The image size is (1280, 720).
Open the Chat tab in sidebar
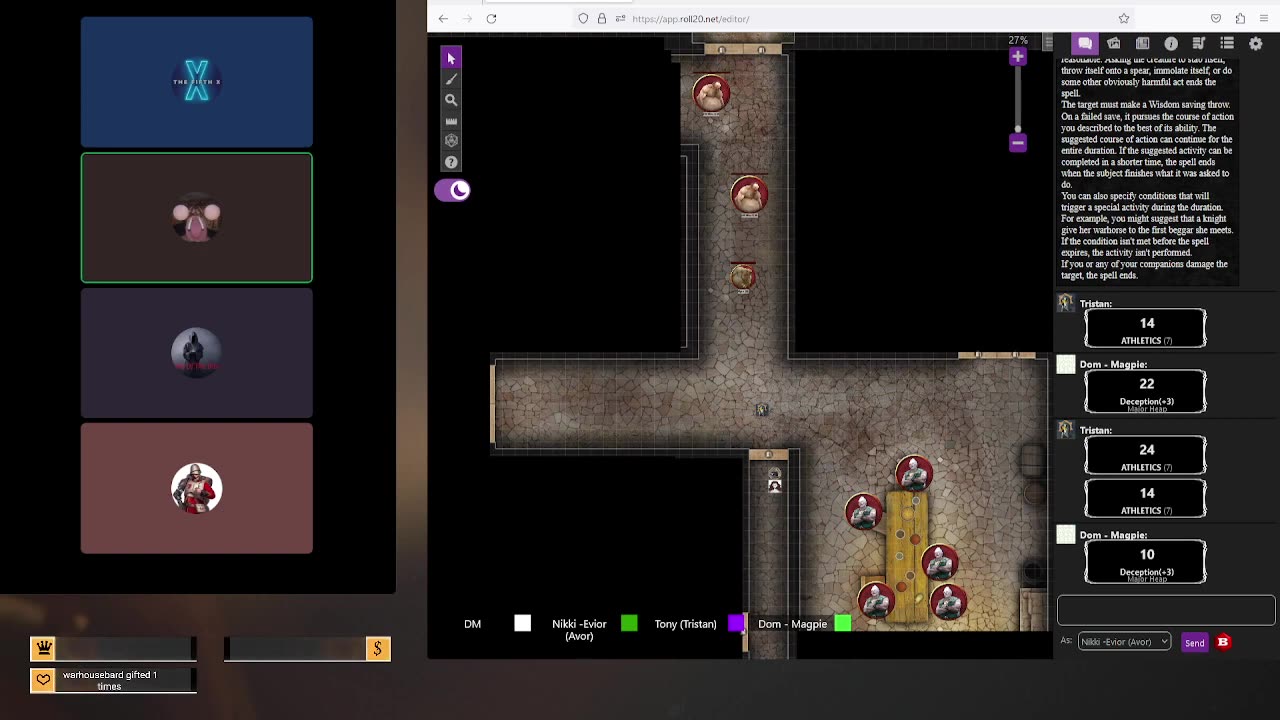(1085, 43)
